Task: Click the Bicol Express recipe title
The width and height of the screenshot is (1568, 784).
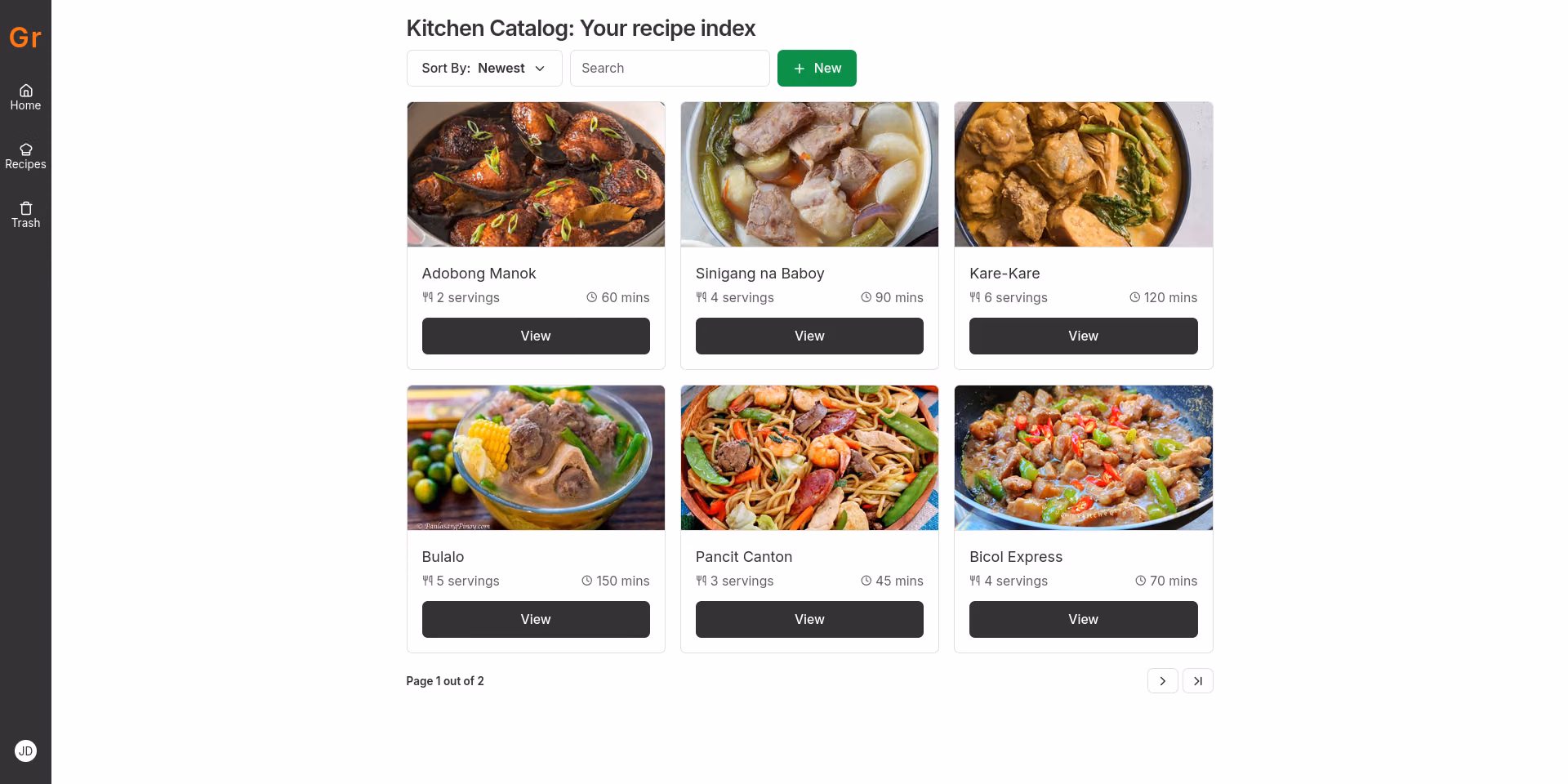Action: 1016,557
